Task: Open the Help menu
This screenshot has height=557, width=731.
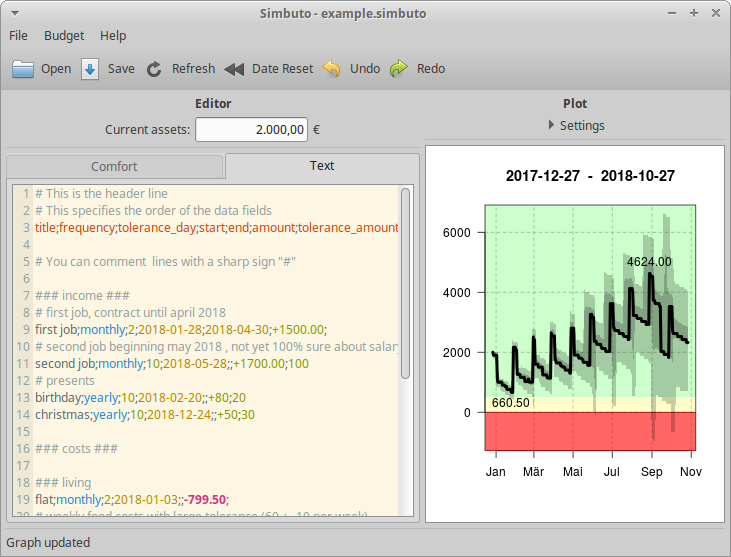Action: pos(113,36)
